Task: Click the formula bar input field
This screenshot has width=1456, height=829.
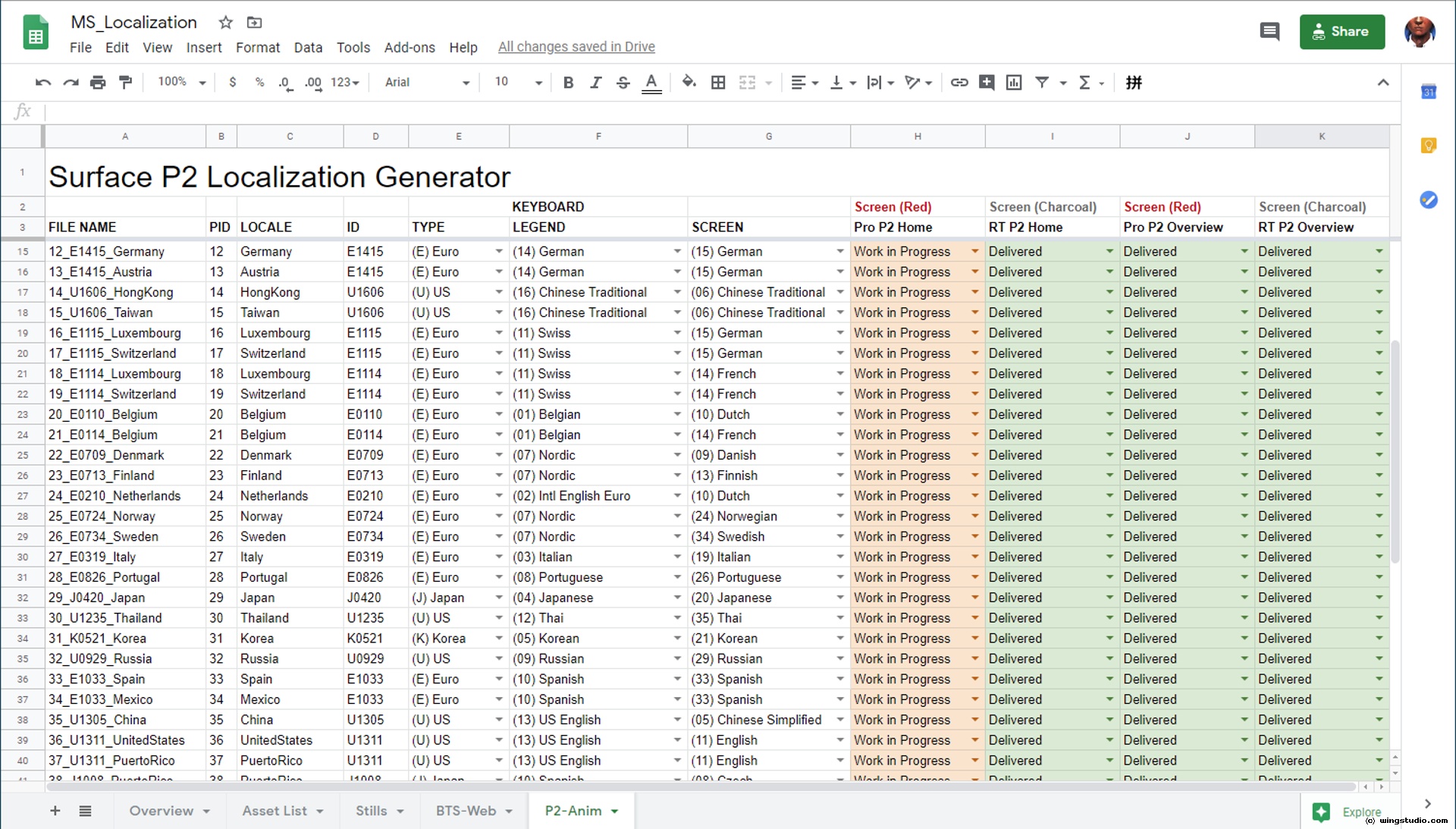Action: pyautogui.click(x=682, y=112)
